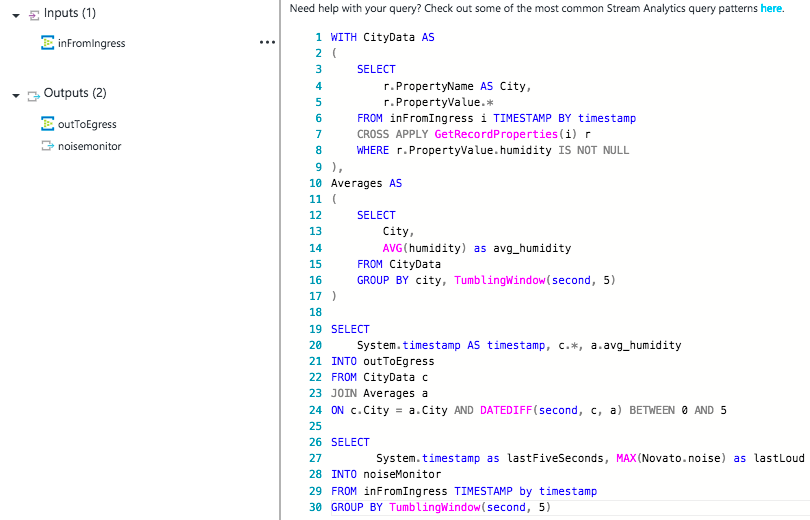Viewport: 810px width, 520px height.
Task: Click line number 18, the empty line
Action: (x=315, y=312)
